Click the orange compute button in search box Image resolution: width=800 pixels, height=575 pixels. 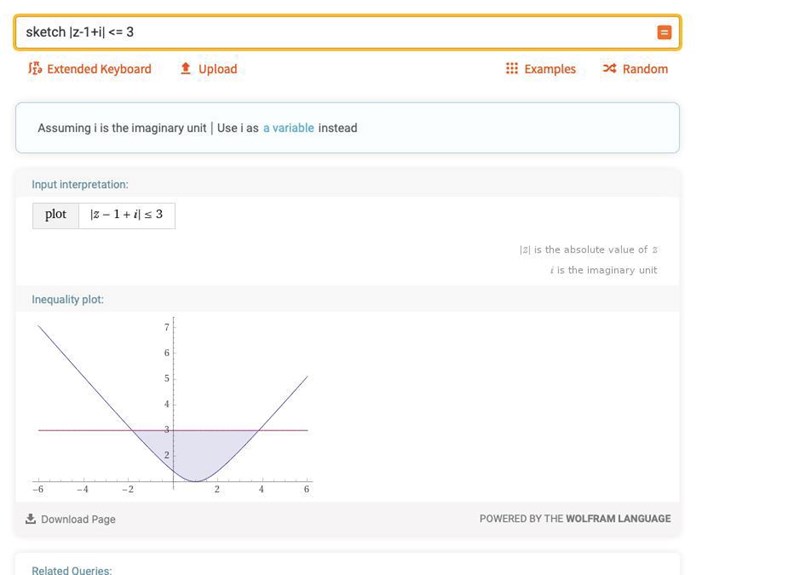click(664, 32)
